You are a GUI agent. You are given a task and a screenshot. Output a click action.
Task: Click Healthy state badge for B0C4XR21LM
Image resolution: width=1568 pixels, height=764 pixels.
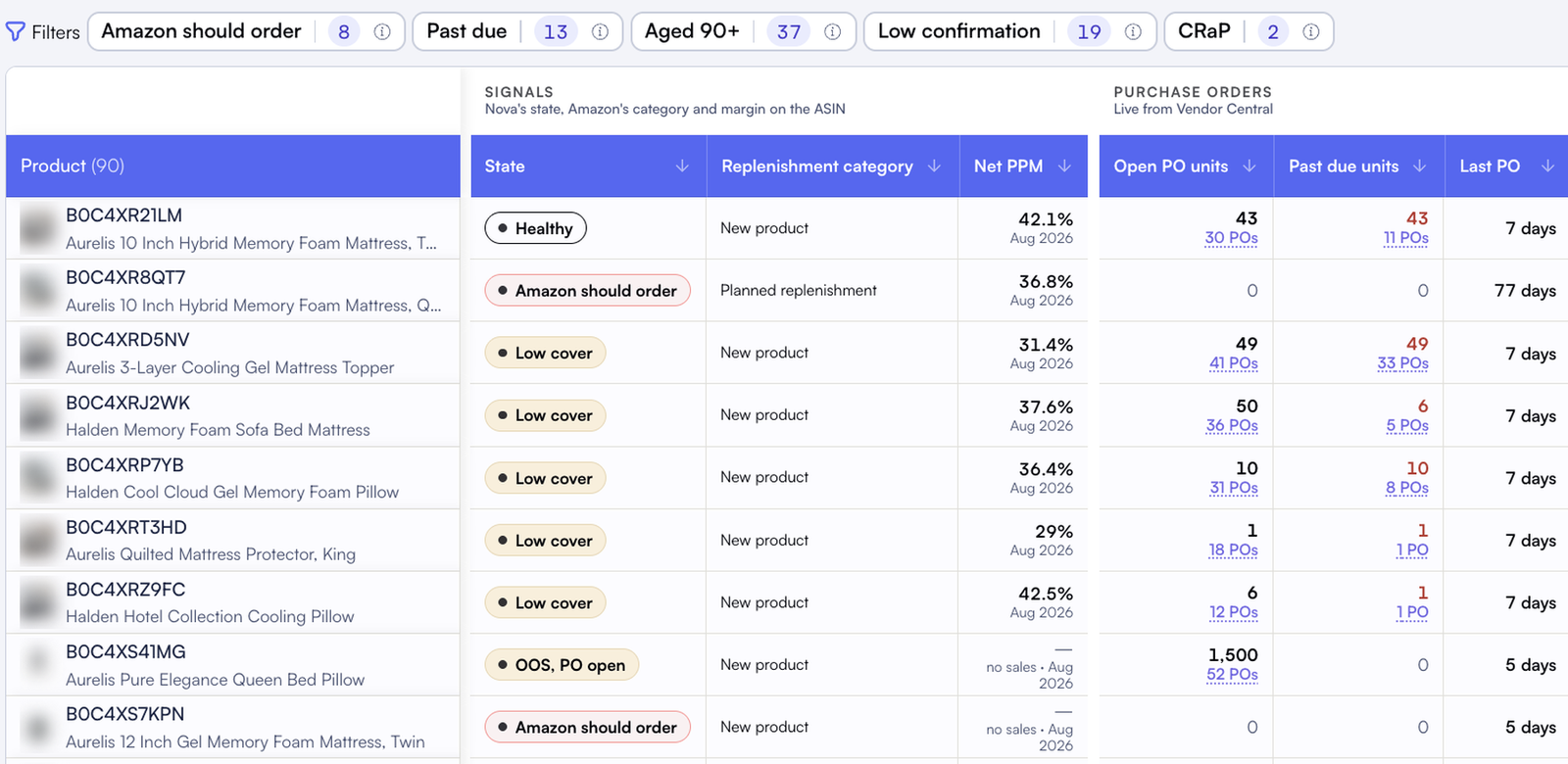[x=535, y=228]
